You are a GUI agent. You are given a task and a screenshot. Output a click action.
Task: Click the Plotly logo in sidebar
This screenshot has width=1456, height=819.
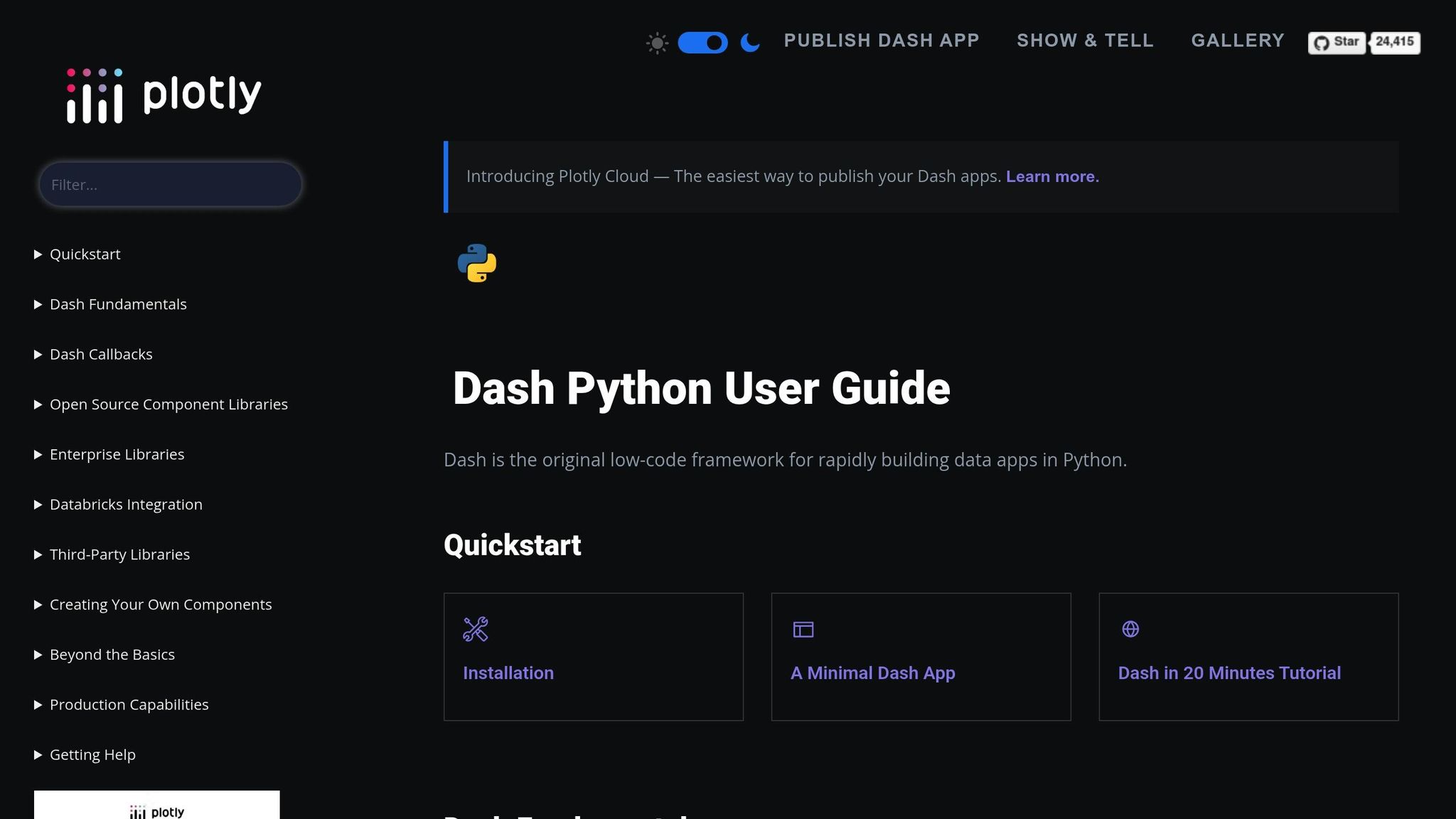click(x=164, y=96)
